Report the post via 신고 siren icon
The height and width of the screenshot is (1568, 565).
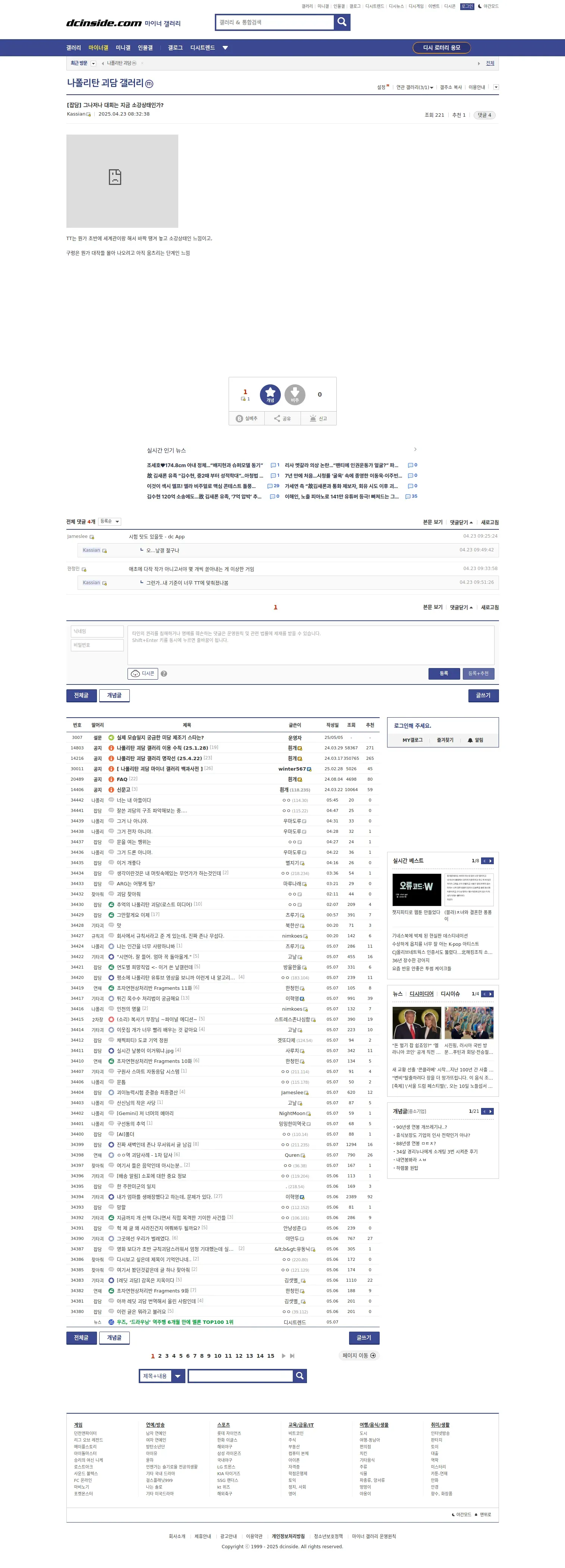tap(318, 419)
